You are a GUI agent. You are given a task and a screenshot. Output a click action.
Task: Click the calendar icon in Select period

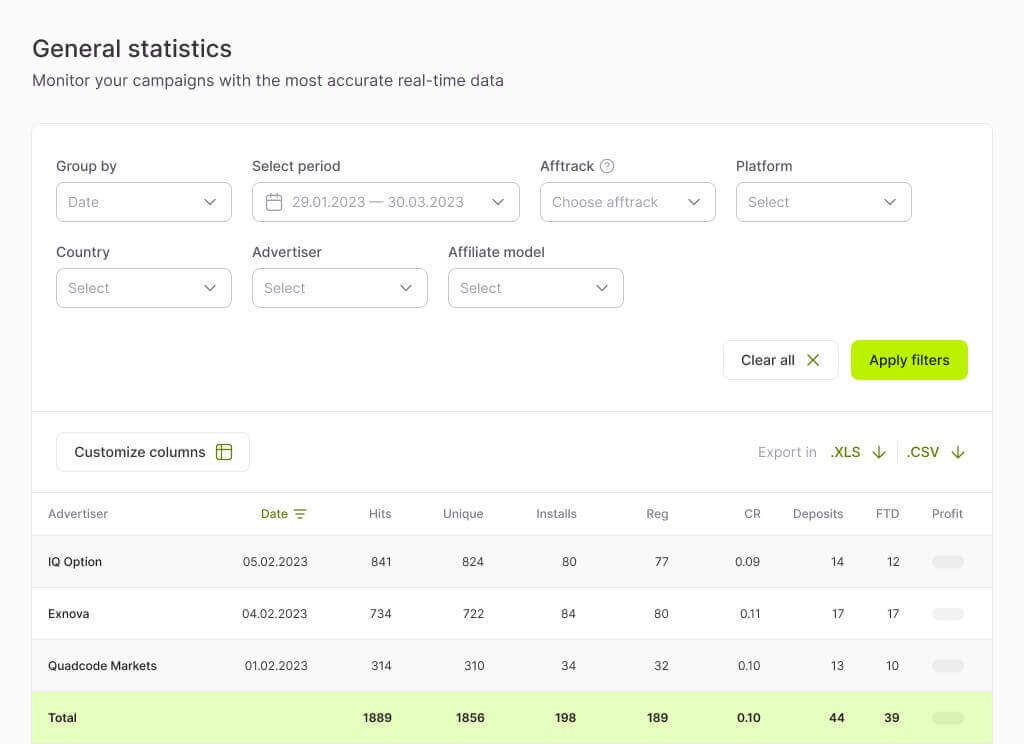click(x=274, y=202)
